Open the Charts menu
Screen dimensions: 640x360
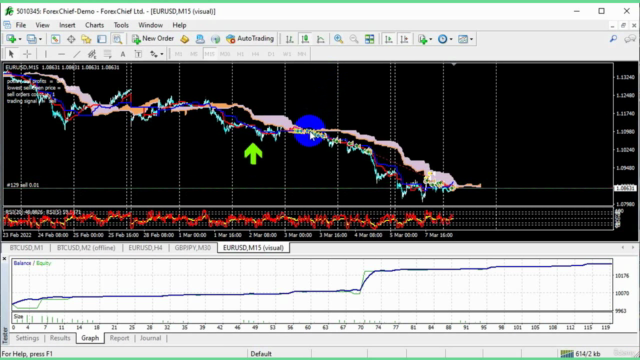pos(94,25)
